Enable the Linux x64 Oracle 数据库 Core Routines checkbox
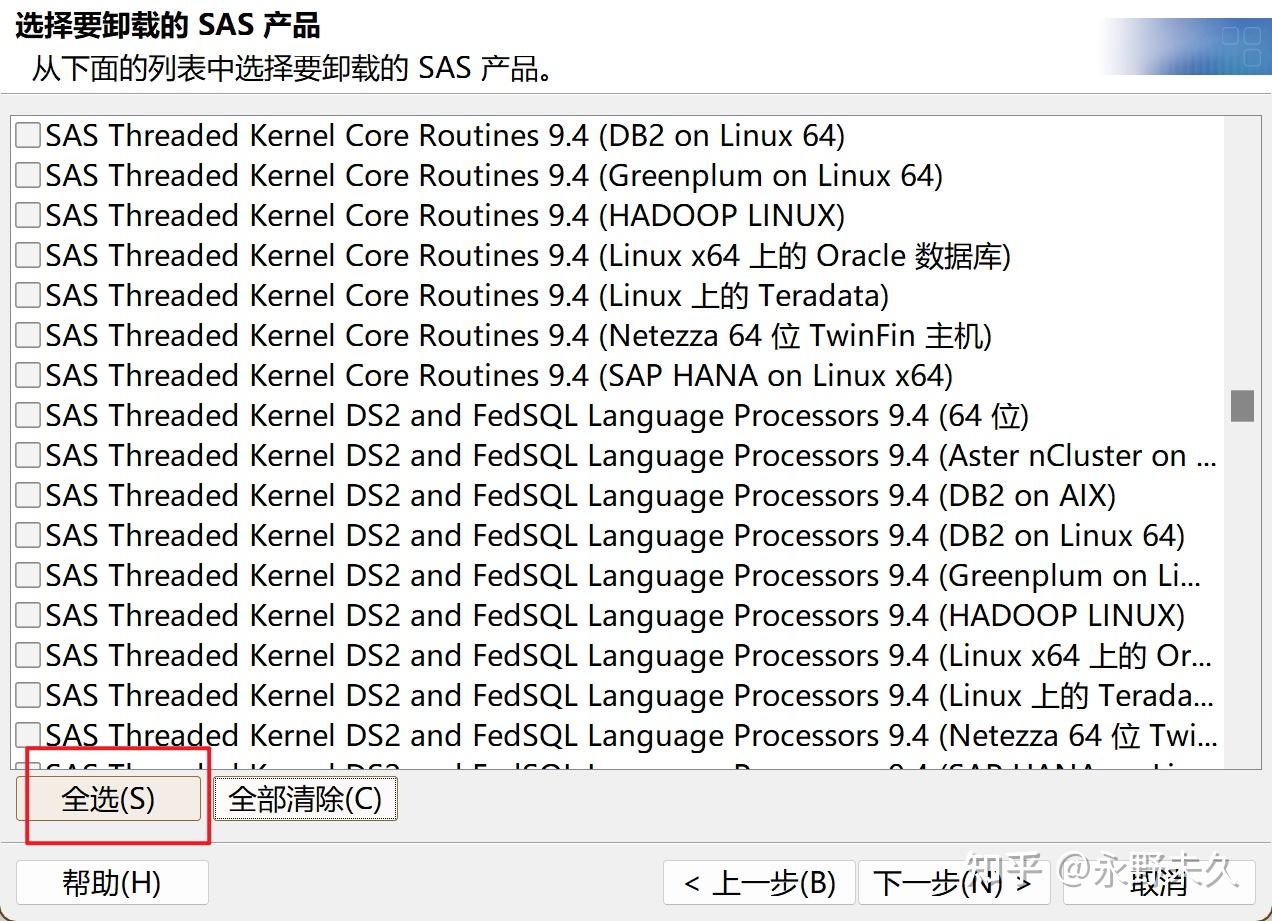This screenshot has height=921, width=1272. coord(27,255)
